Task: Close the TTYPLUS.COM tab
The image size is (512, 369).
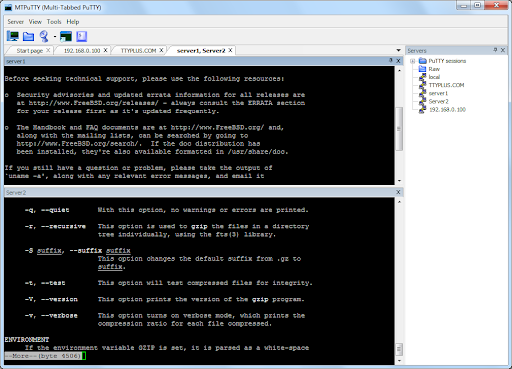Action: 161,50
